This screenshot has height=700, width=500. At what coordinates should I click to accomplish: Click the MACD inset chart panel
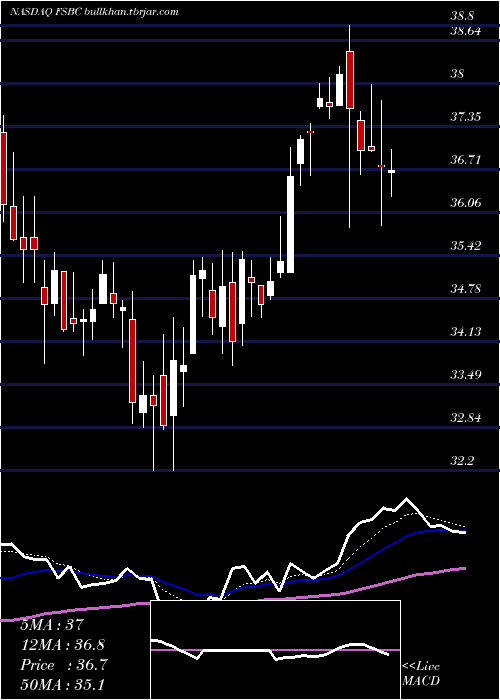tap(275, 650)
